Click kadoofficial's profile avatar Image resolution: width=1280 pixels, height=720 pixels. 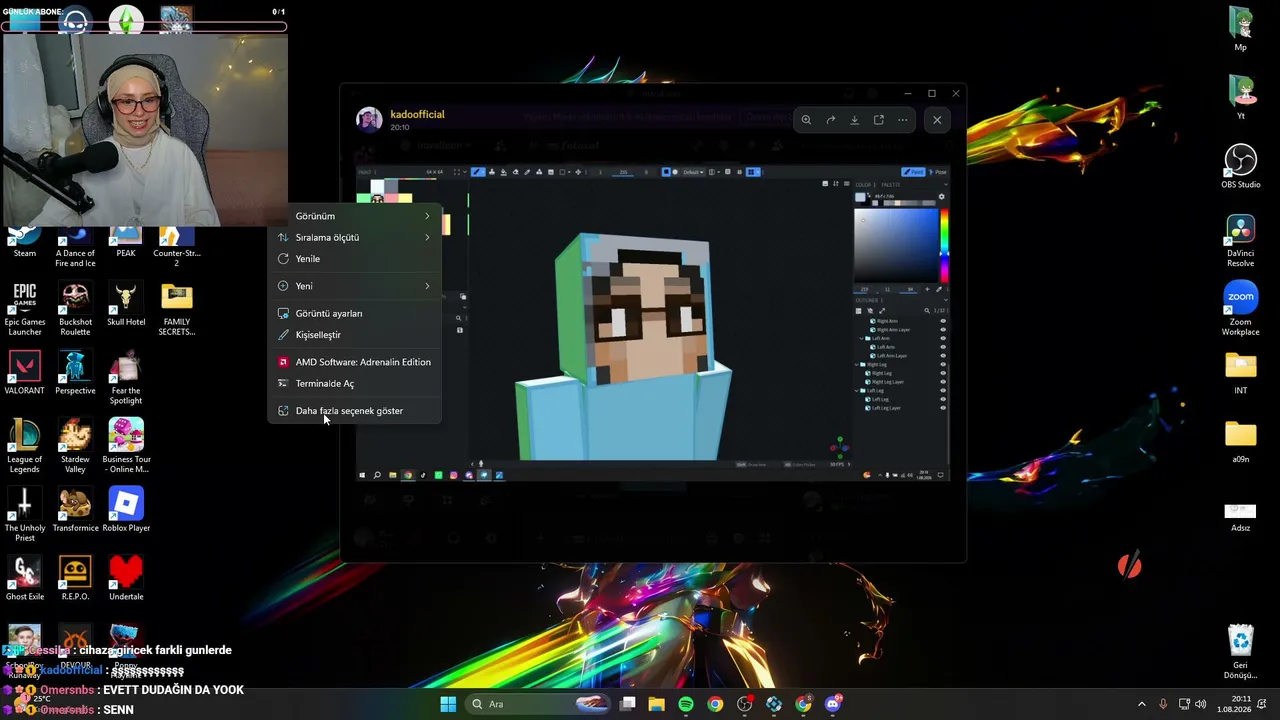[x=369, y=120]
